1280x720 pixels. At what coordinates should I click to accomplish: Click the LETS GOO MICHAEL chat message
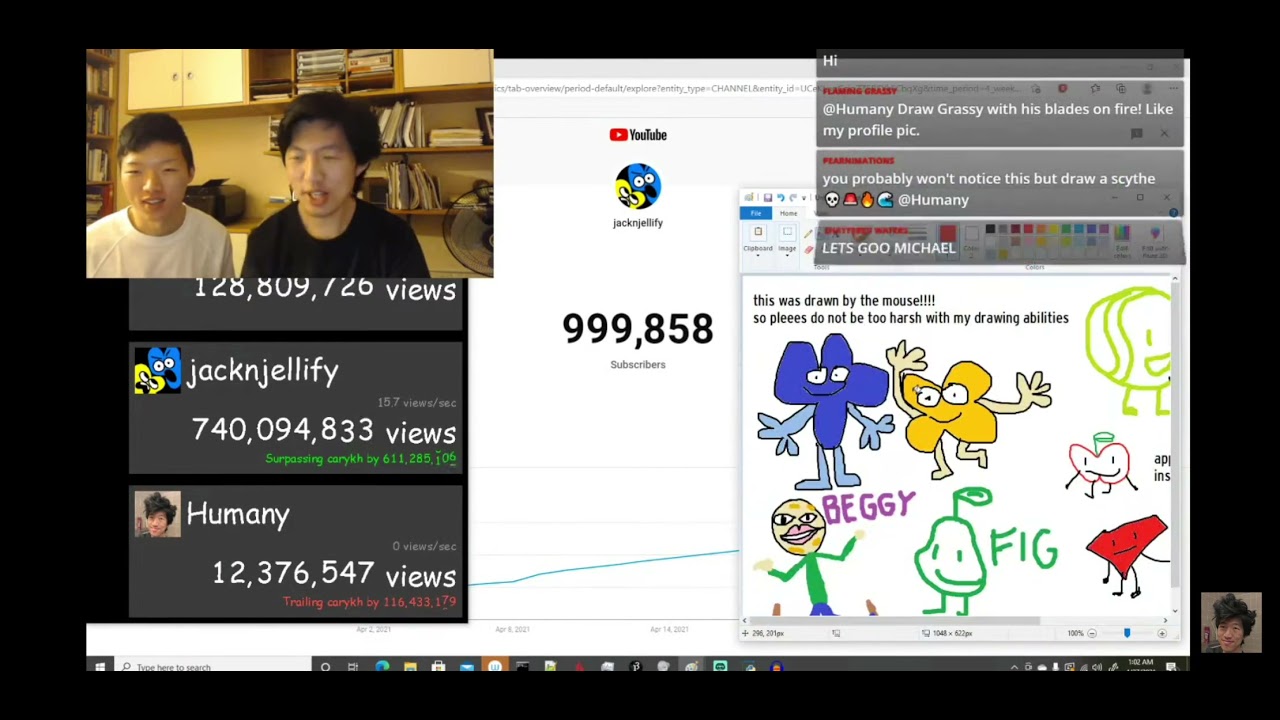point(888,248)
